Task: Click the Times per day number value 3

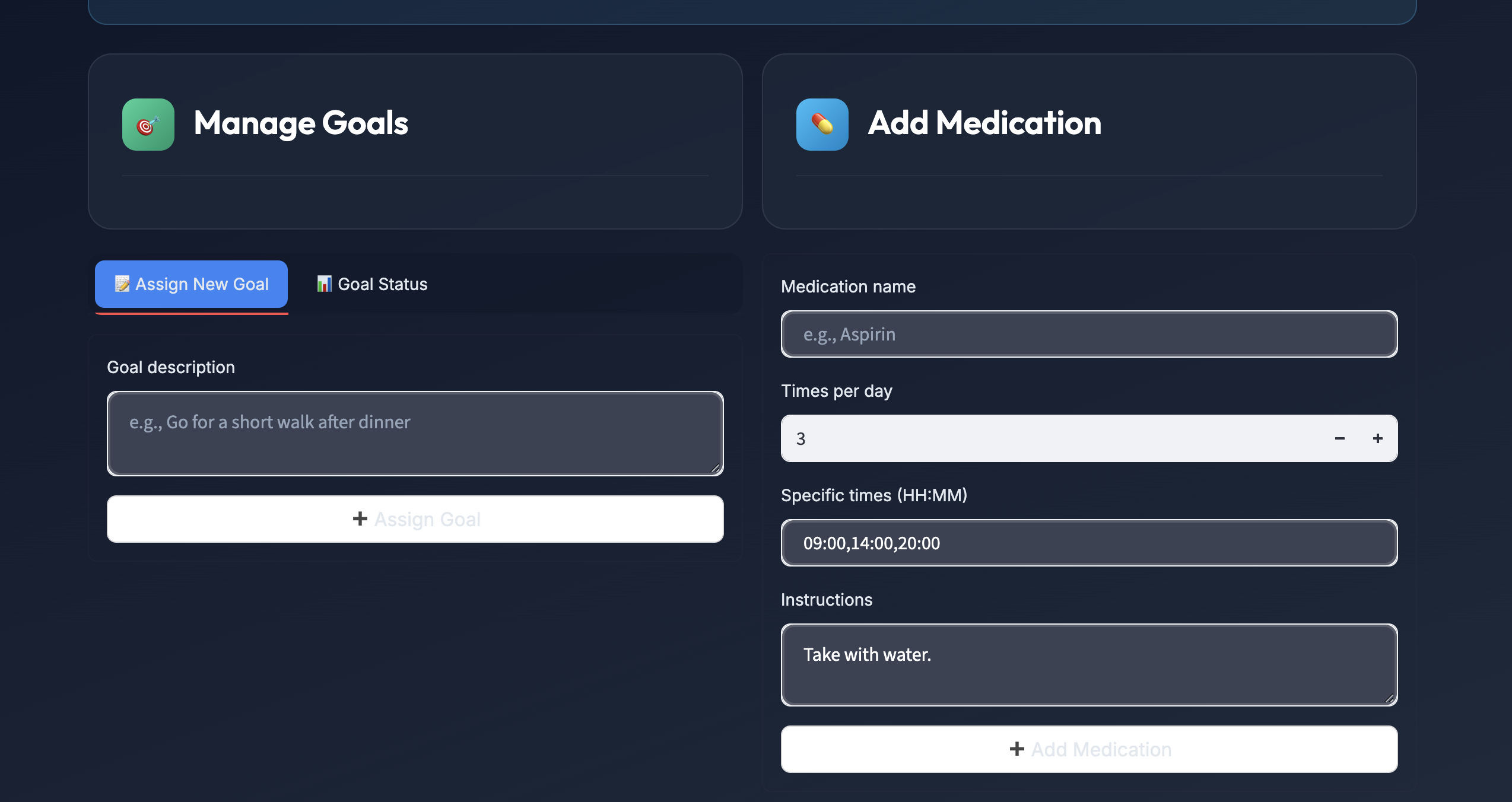Action: pos(801,438)
